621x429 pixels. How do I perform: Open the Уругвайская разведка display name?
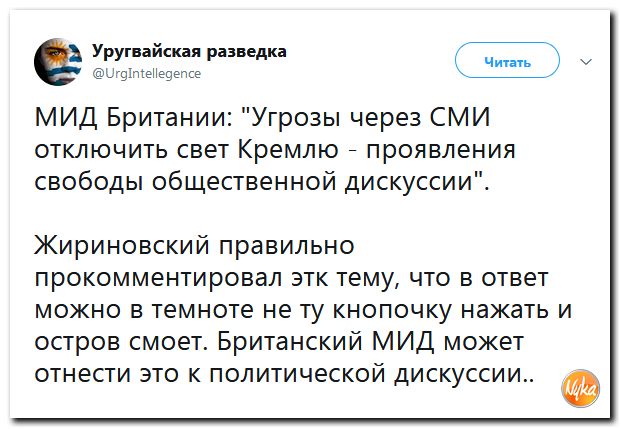pos(189,51)
